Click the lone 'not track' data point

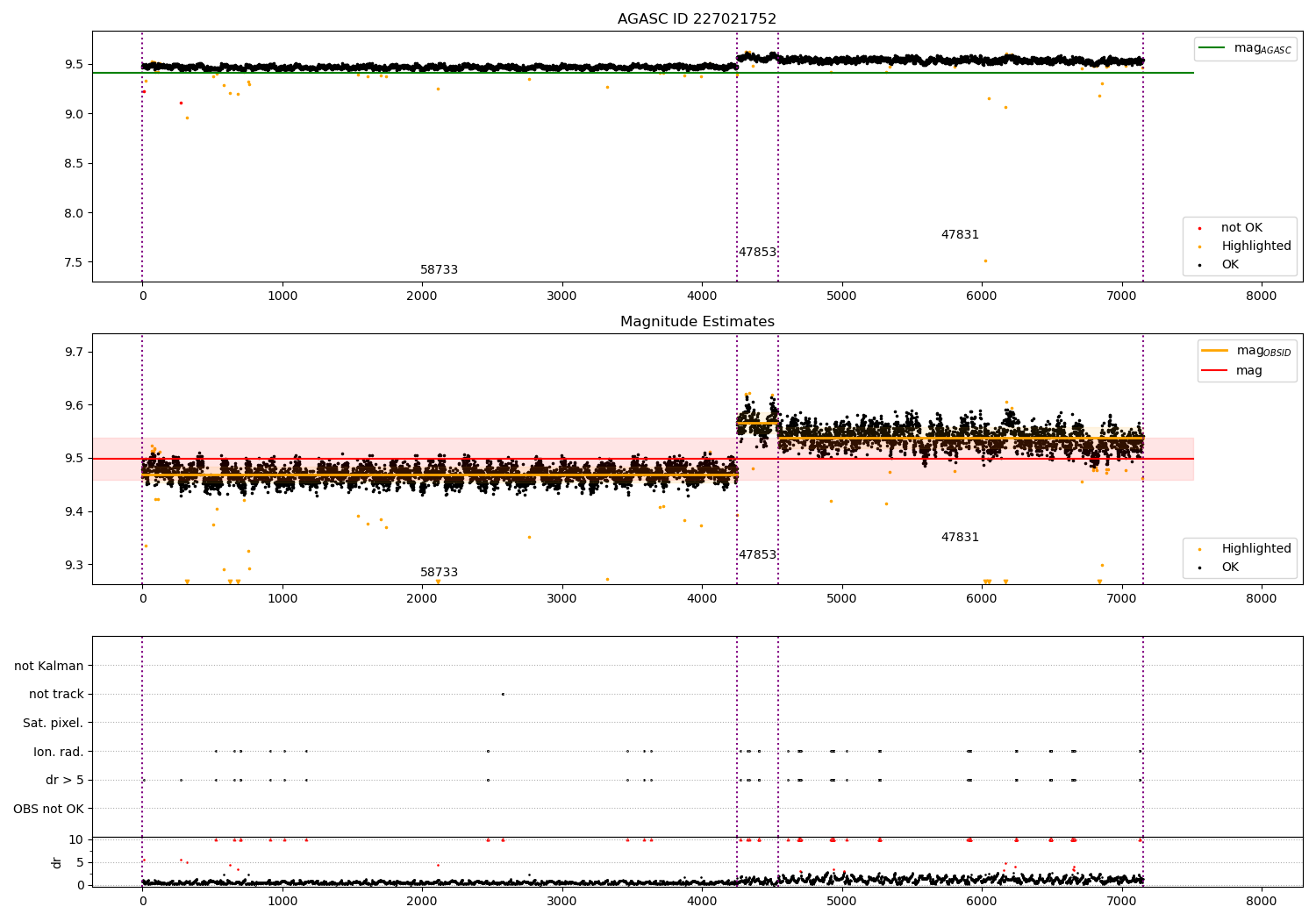(503, 694)
